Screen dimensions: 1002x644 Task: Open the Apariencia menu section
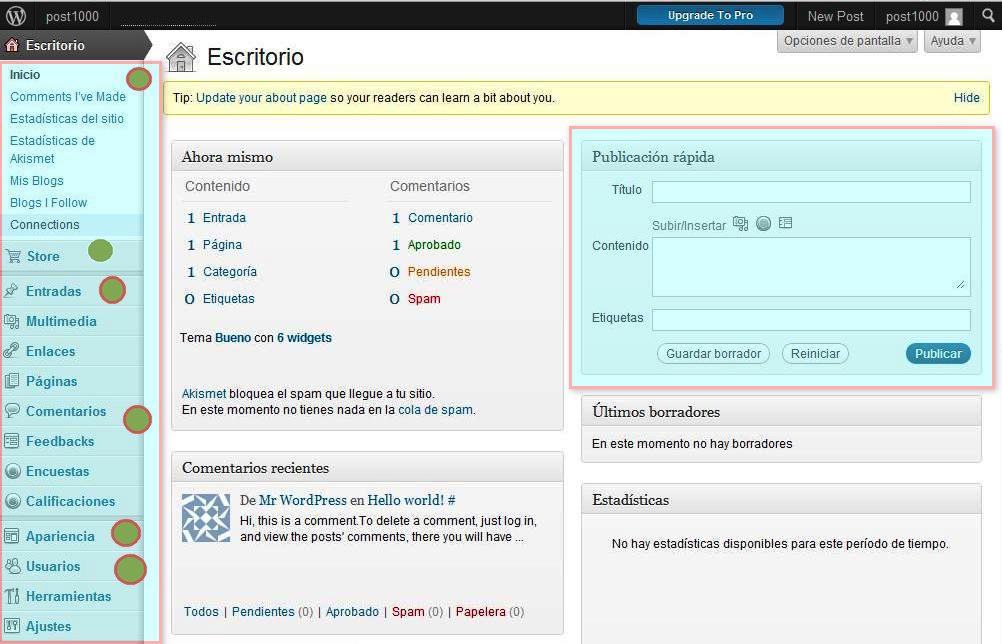pos(60,536)
